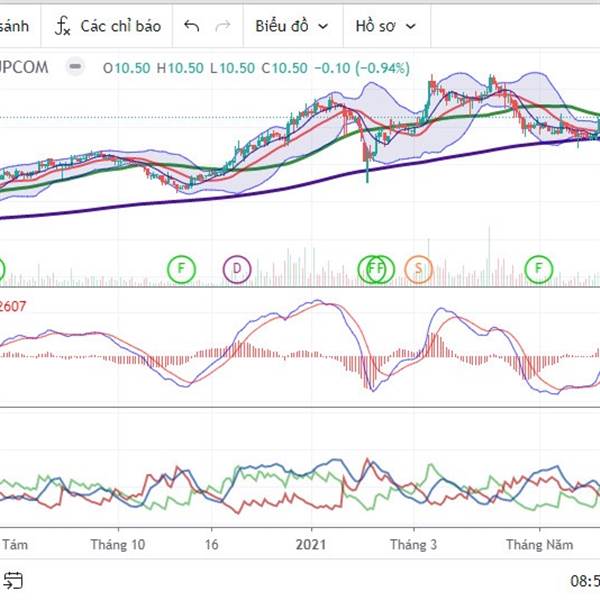Click the Tháng 3 time axis label

tap(414, 545)
